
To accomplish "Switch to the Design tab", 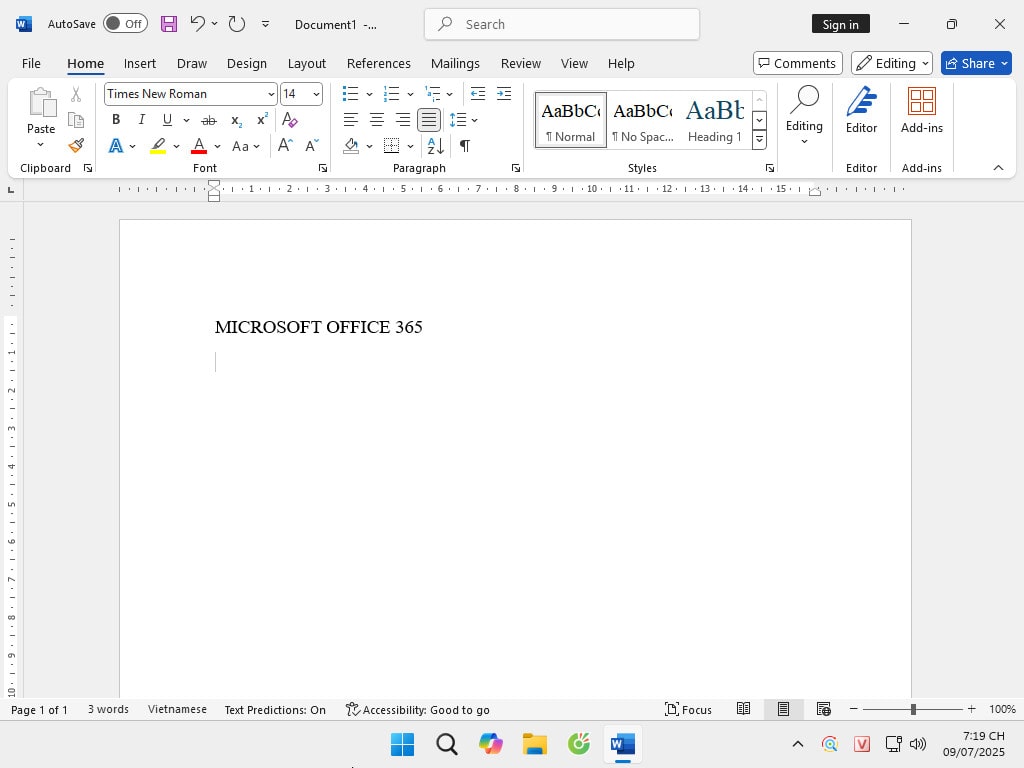I will [x=246, y=63].
